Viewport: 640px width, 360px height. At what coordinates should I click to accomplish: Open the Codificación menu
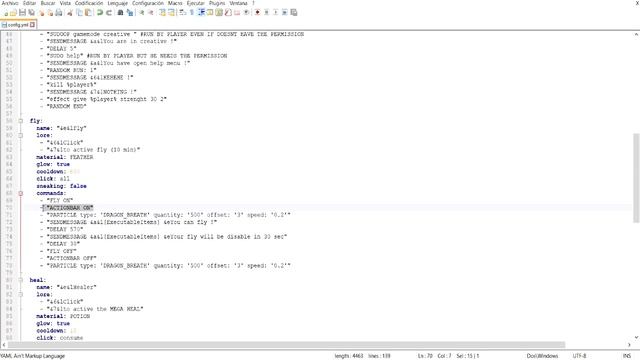click(x=89, y=3)
